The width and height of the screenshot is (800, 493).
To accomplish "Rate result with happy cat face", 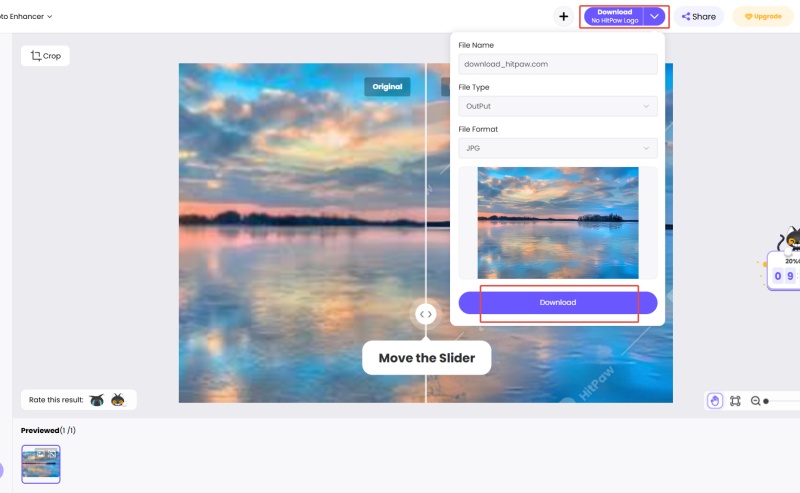I will coord(118,400).
